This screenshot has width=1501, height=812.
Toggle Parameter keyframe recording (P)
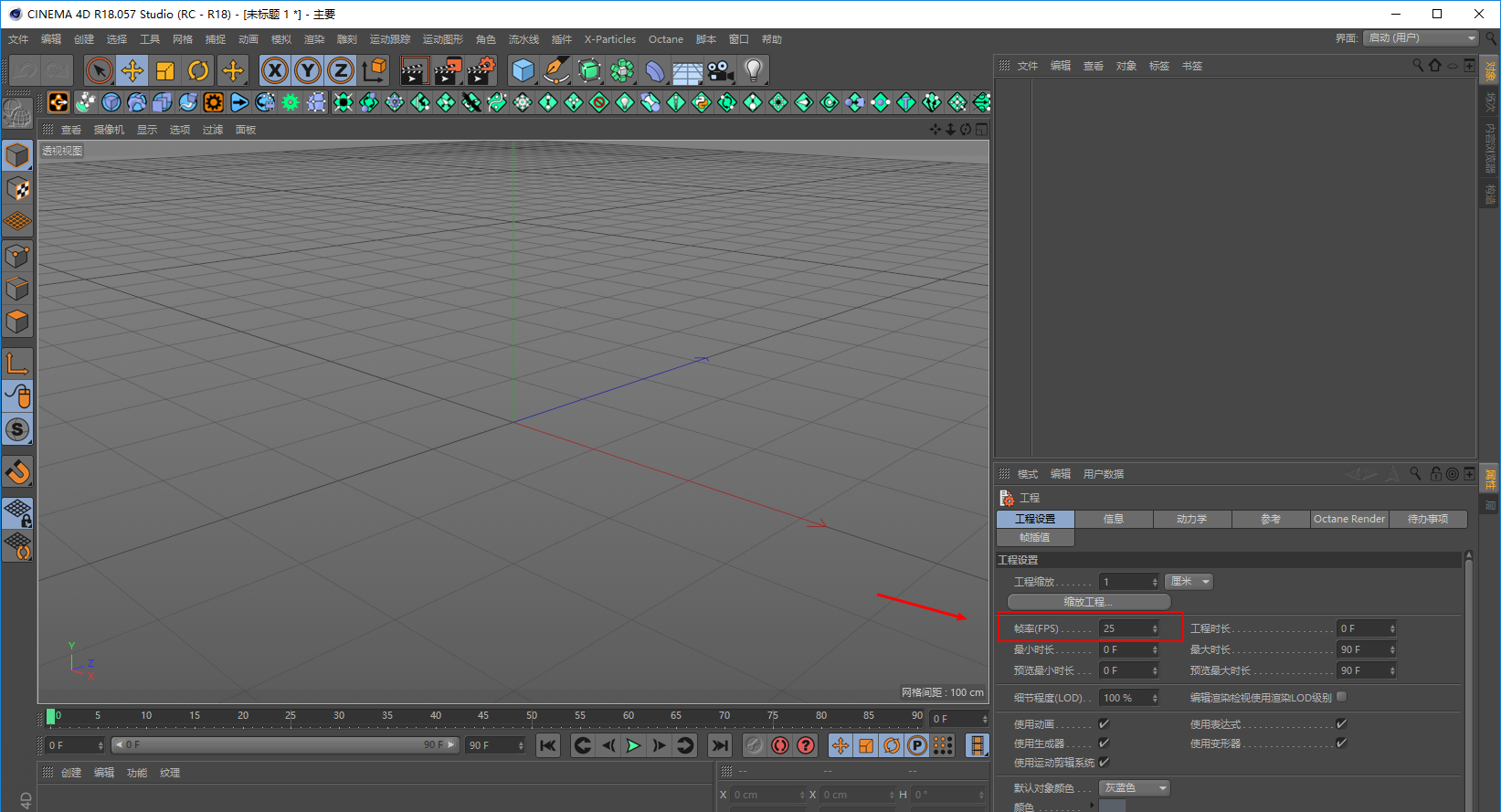pyautogui.click(x=917, y=745)
